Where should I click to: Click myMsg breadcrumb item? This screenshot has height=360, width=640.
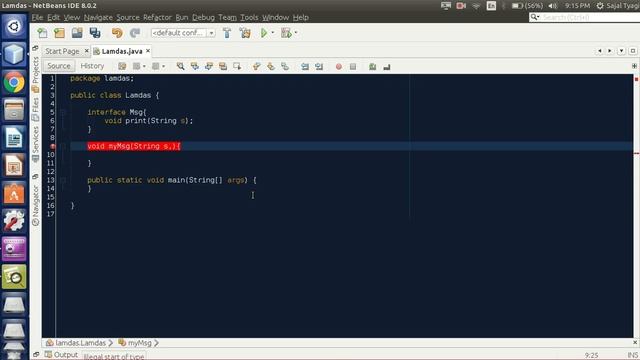(136, 343)
